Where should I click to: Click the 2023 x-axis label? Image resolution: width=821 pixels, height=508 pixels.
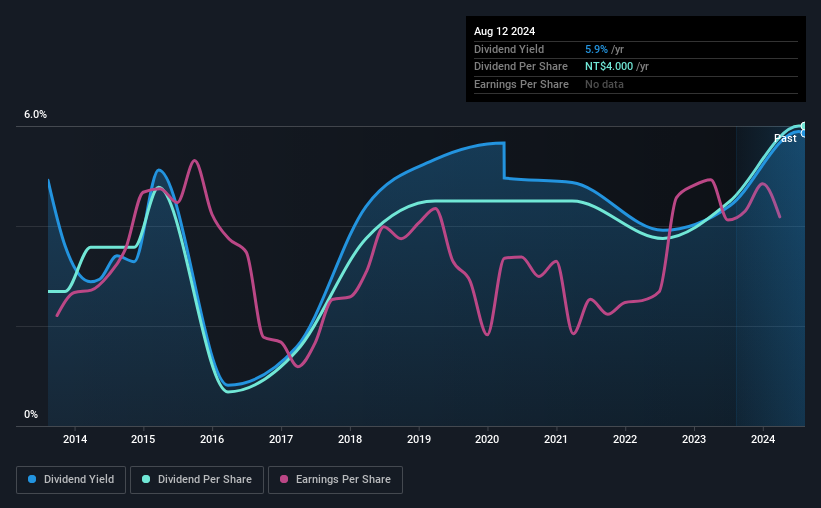(694, 439)
